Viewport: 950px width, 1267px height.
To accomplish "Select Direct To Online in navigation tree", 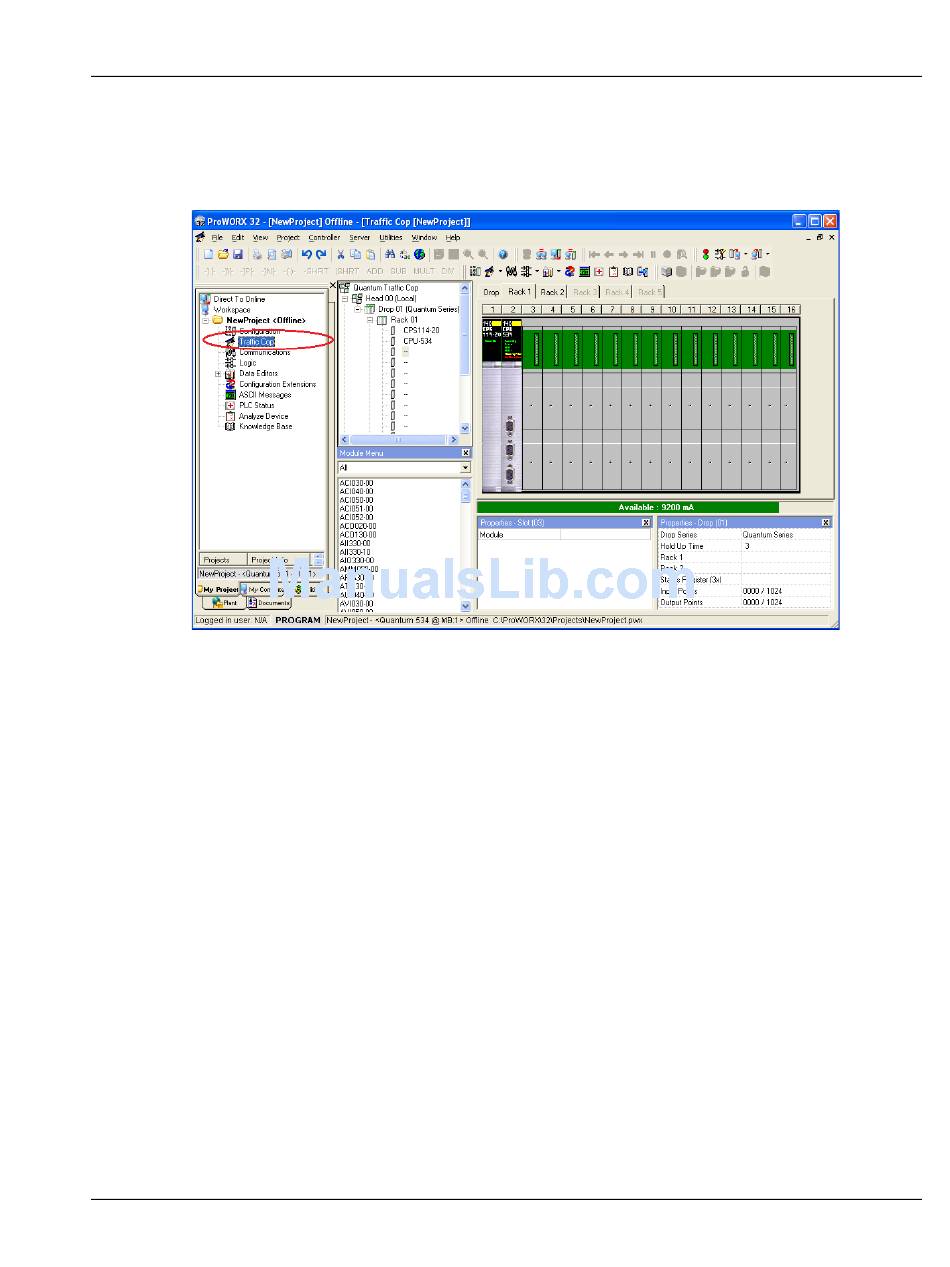I will pos(239,299).
